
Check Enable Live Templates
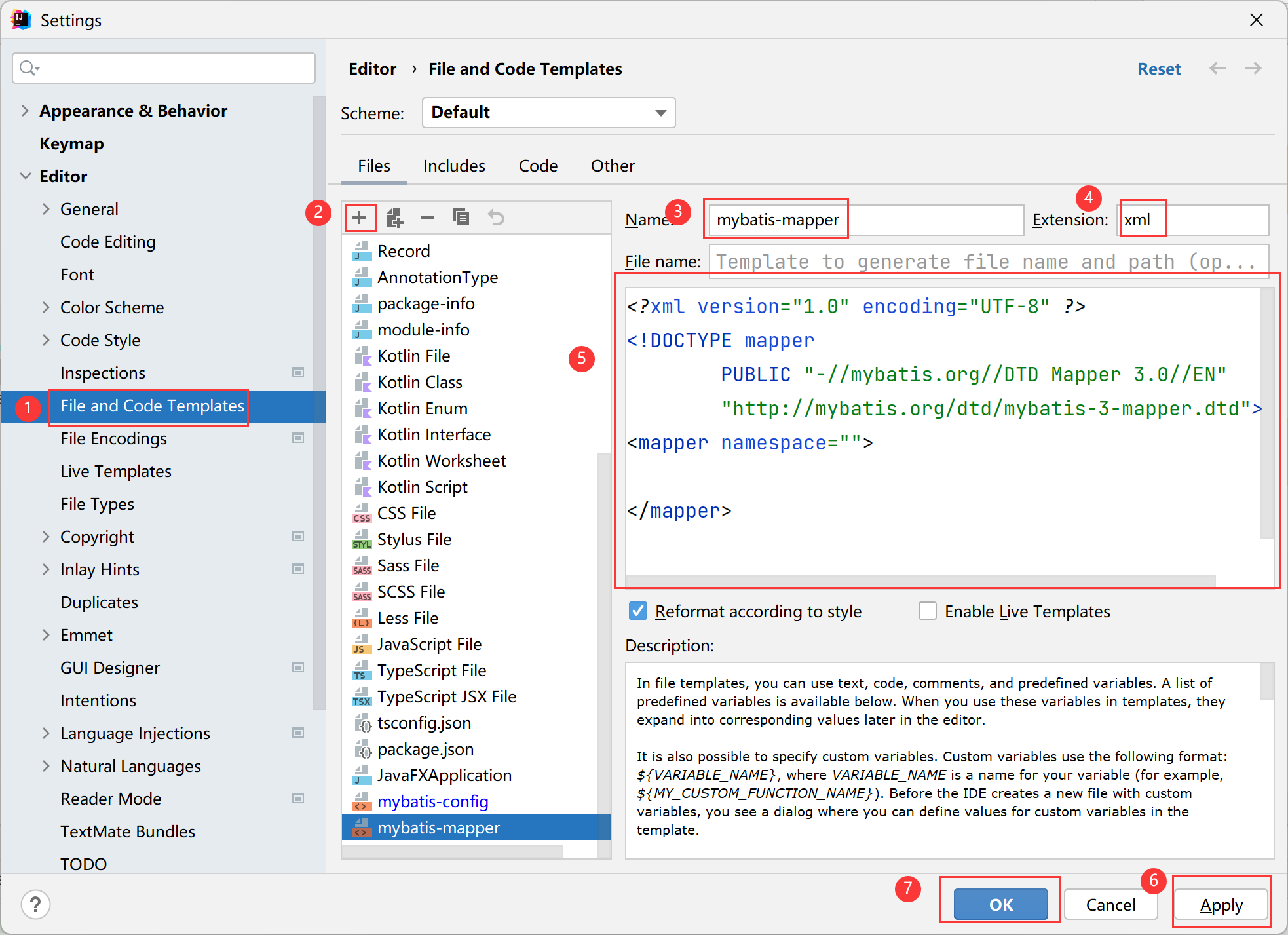(x=927, y=611)
